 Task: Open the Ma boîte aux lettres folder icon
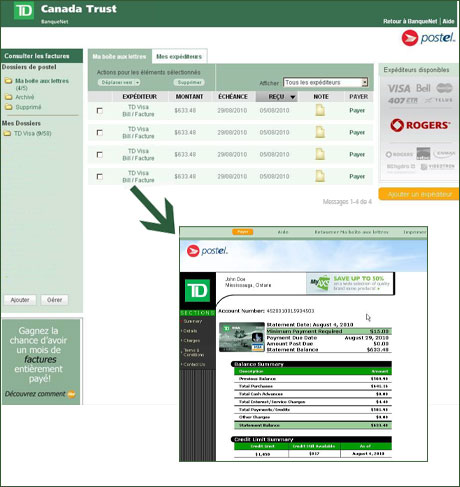pyautogui.click(x=8, y=81)
